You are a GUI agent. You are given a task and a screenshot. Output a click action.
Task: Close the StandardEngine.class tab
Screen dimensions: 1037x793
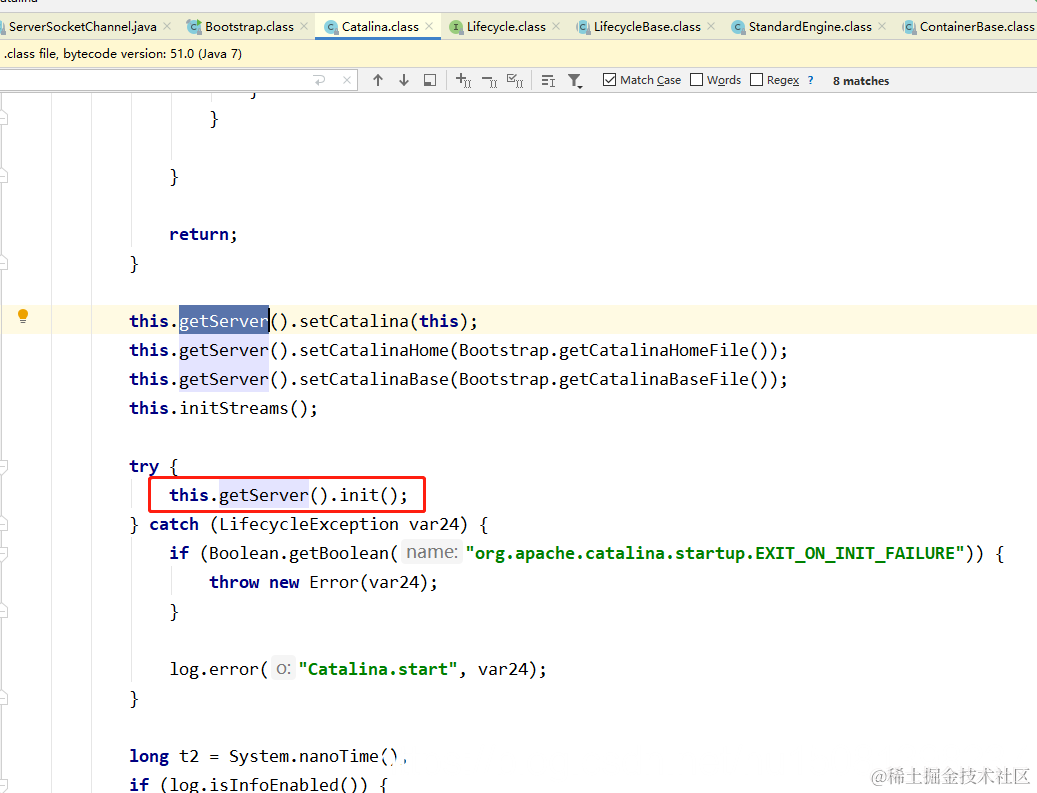point(882,26)
